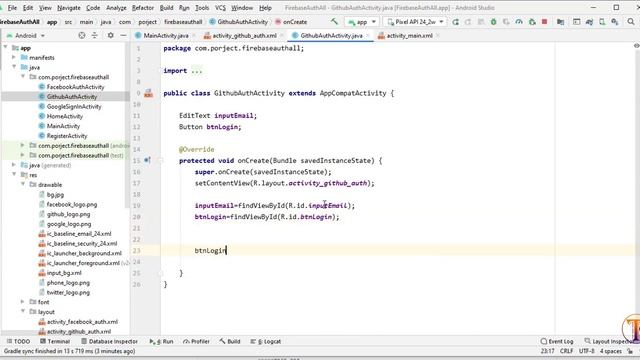This screenshot has height=360, width=640.
Task: Collapse the drawable folder
Action: tap(23, 184)
